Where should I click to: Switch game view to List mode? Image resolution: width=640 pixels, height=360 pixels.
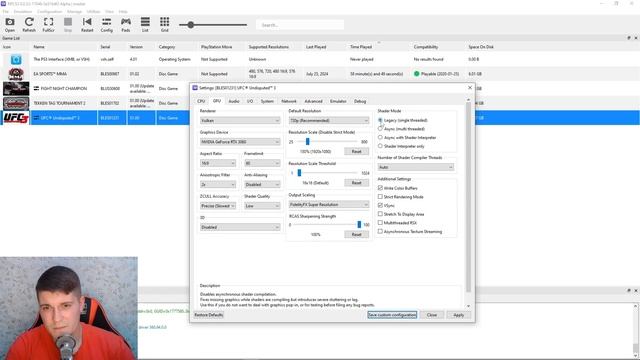145,24
